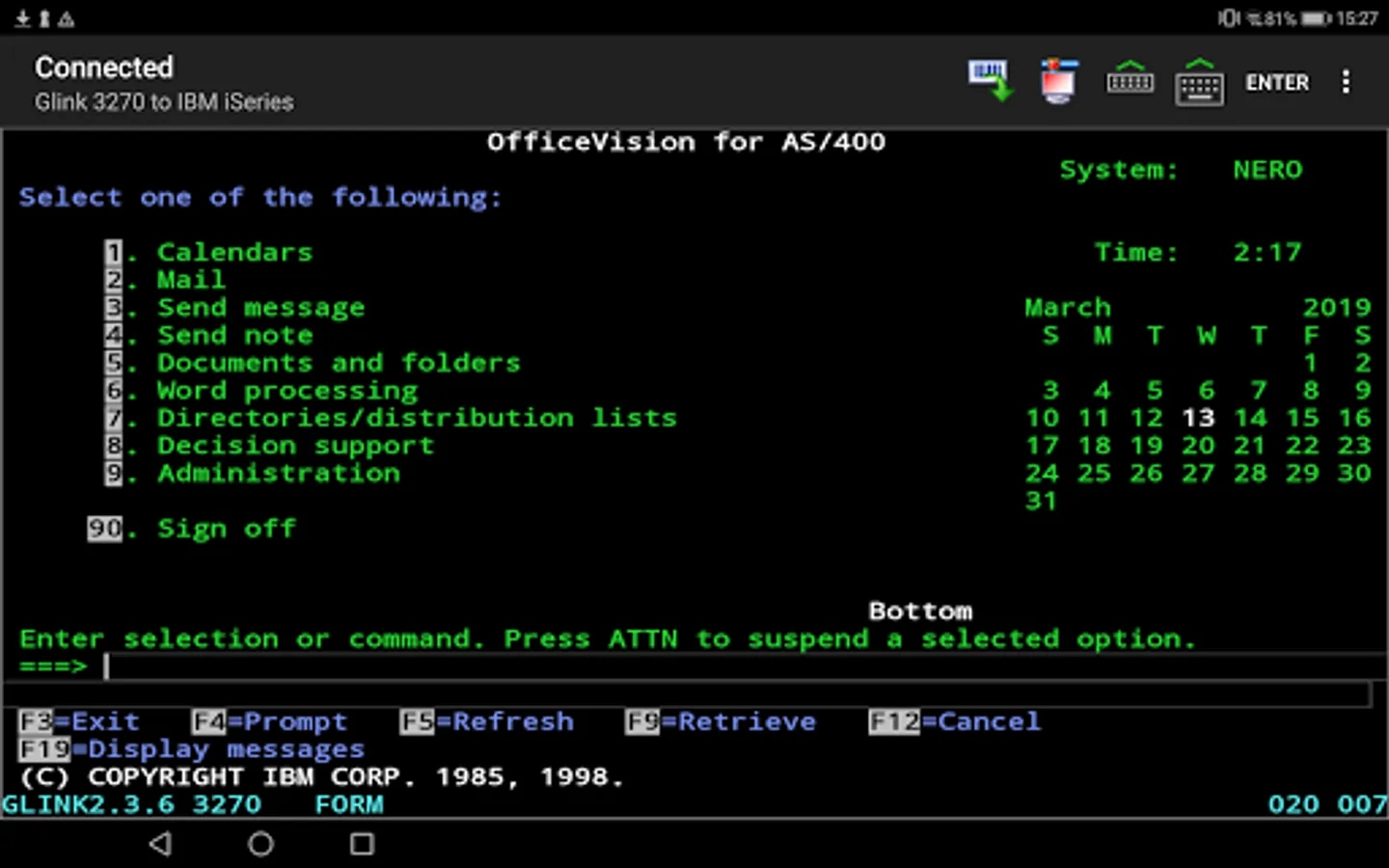Click the F9=Retrieve function key
This screenshot has width=1389, height=868.
(x=721, y=721)
